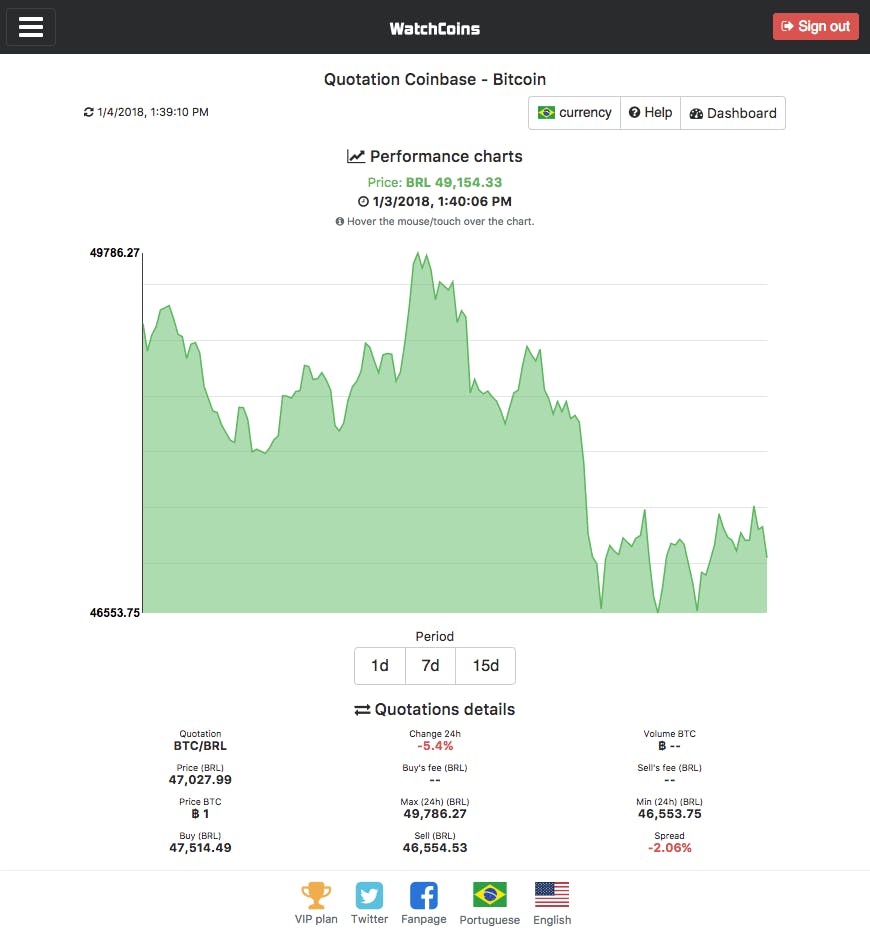Click the exchange arrows icon beside Quotations details

tap(362, 710)
